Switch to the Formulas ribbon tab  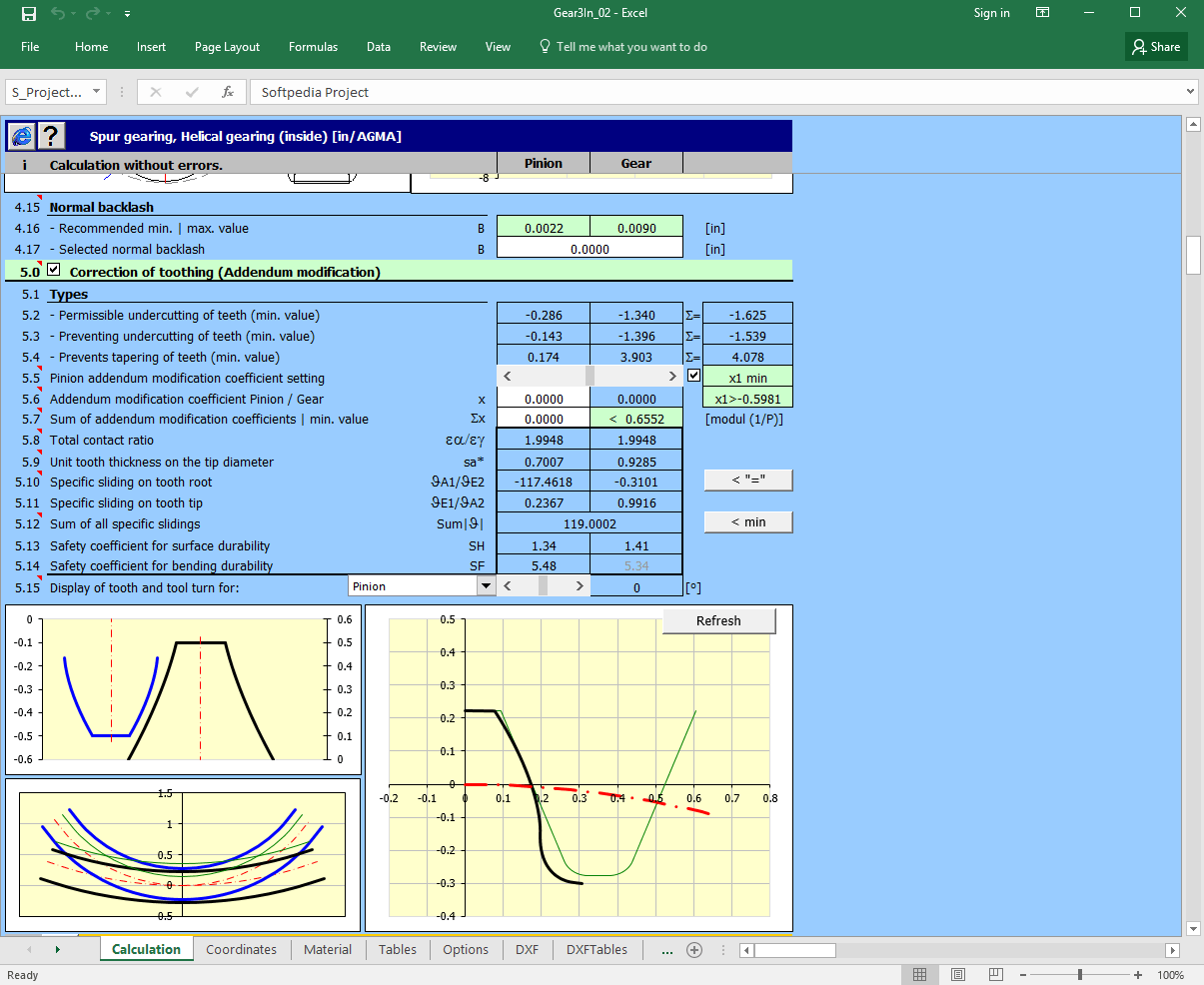tap(313, 46)
